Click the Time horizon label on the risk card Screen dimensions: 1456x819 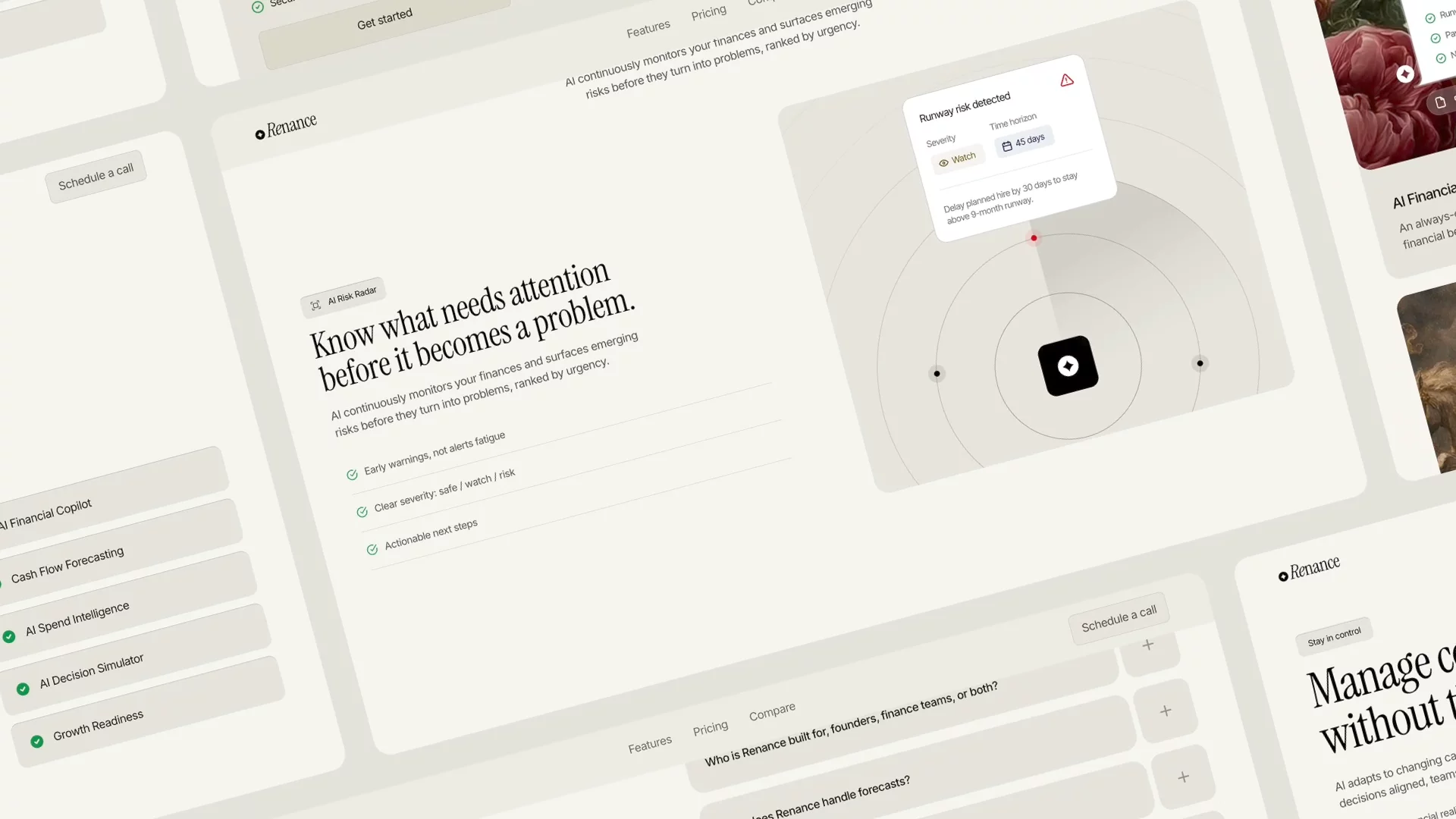(x=1012, y=121)
